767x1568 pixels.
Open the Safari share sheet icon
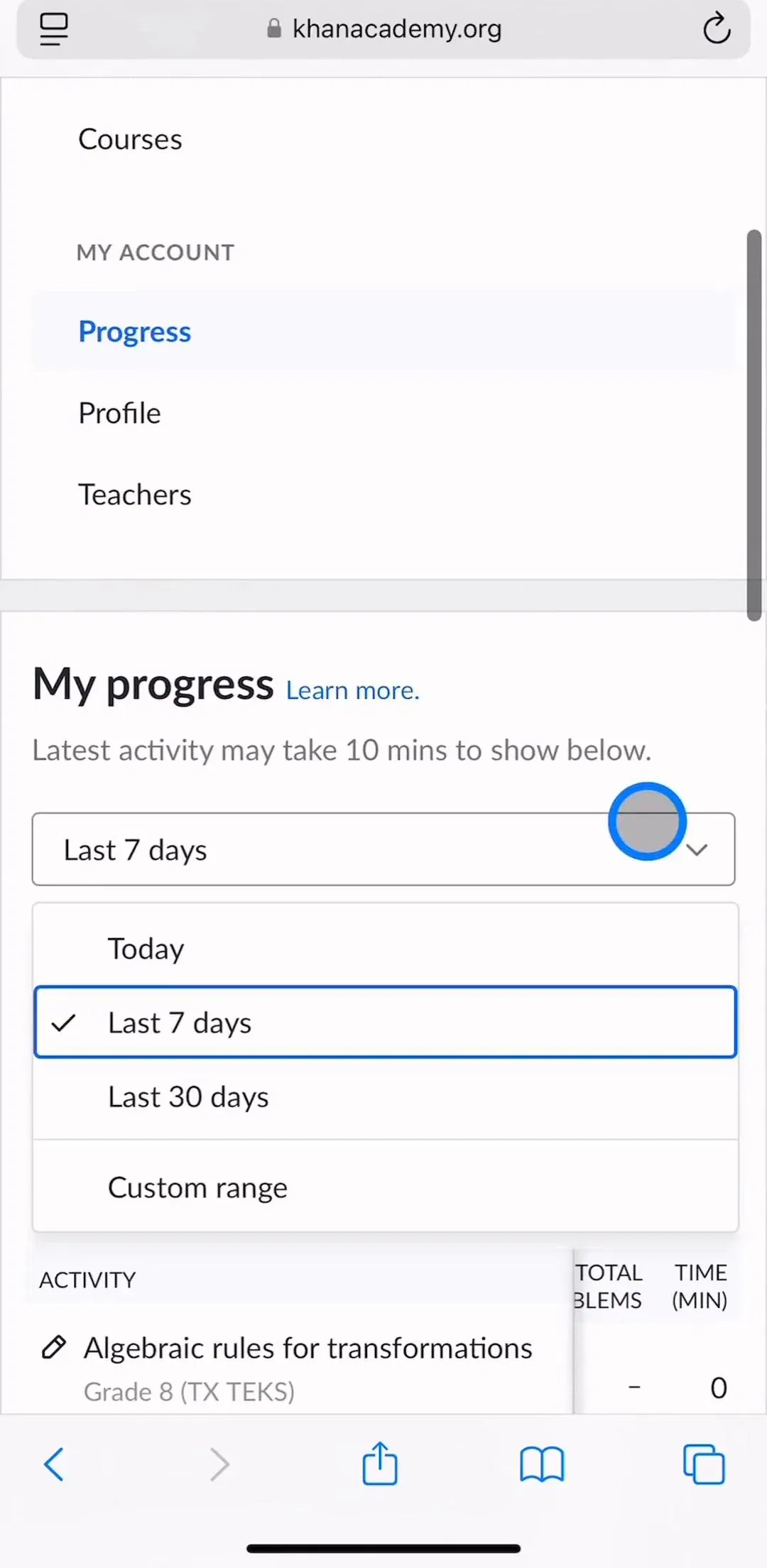point(380,1463)
